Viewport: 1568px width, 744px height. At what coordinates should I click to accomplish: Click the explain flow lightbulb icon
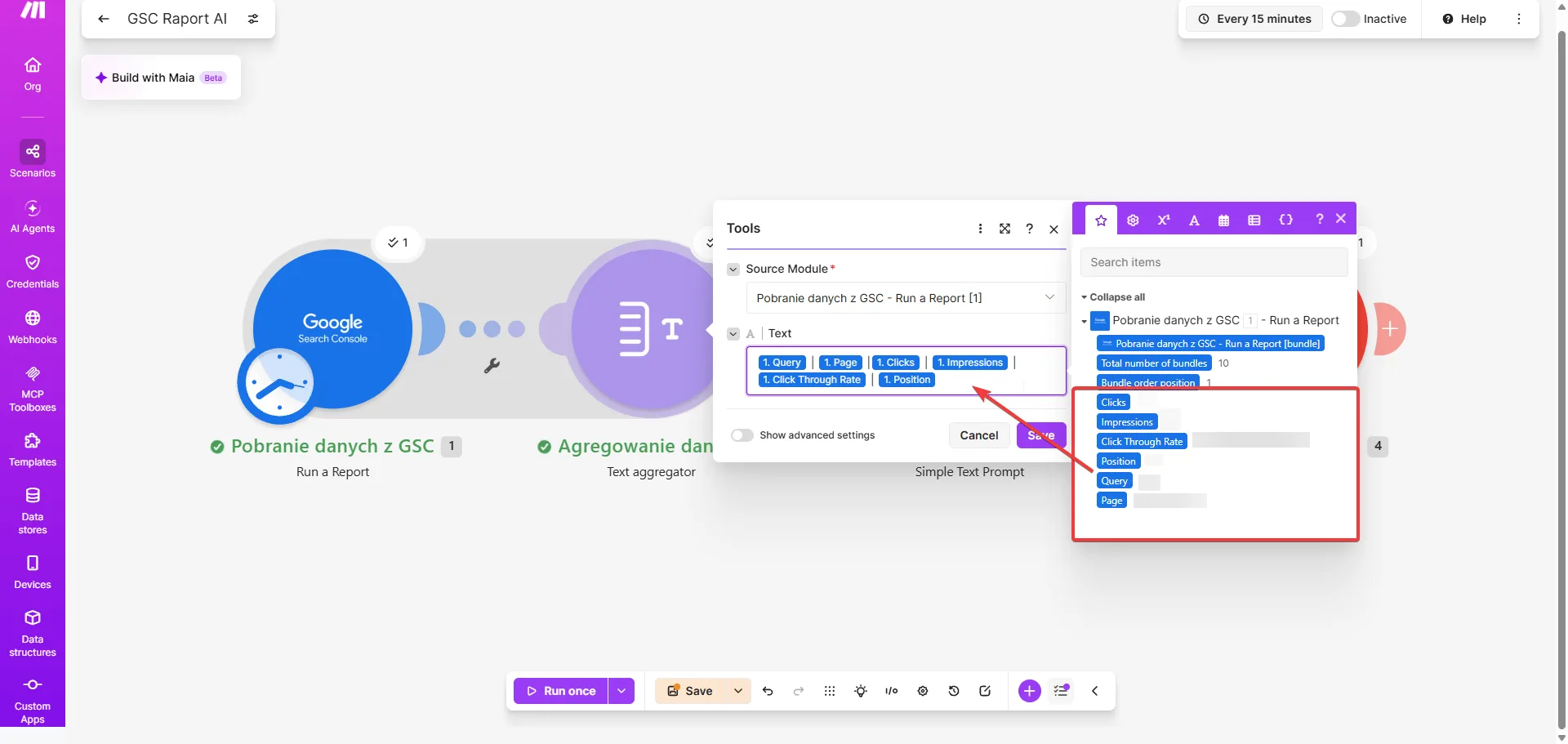pos(861,691)
